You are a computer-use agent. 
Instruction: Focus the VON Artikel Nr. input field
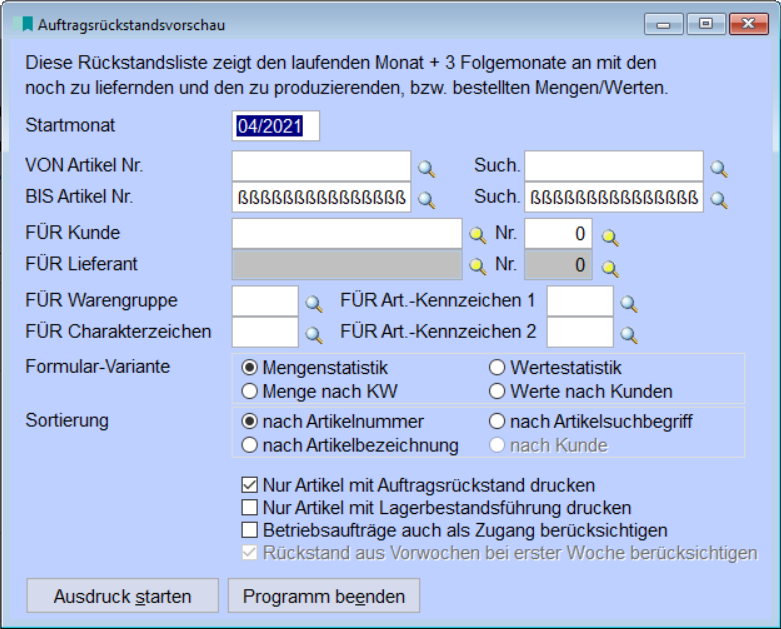pyautogui.click(x=321, y=166)
